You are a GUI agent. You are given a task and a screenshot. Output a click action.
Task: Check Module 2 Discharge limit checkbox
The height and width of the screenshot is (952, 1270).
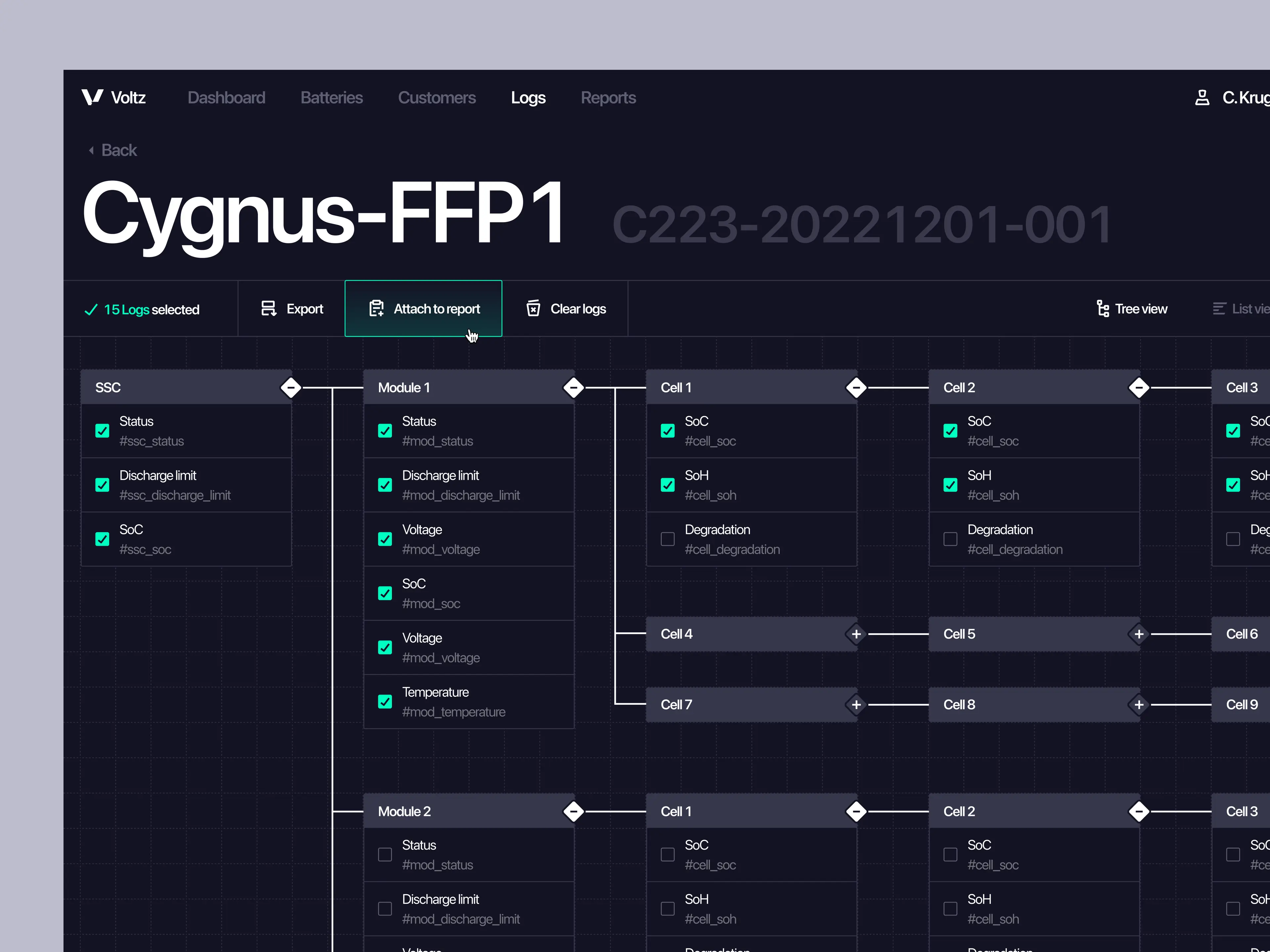pyautogui.click(x=385, y=909)
